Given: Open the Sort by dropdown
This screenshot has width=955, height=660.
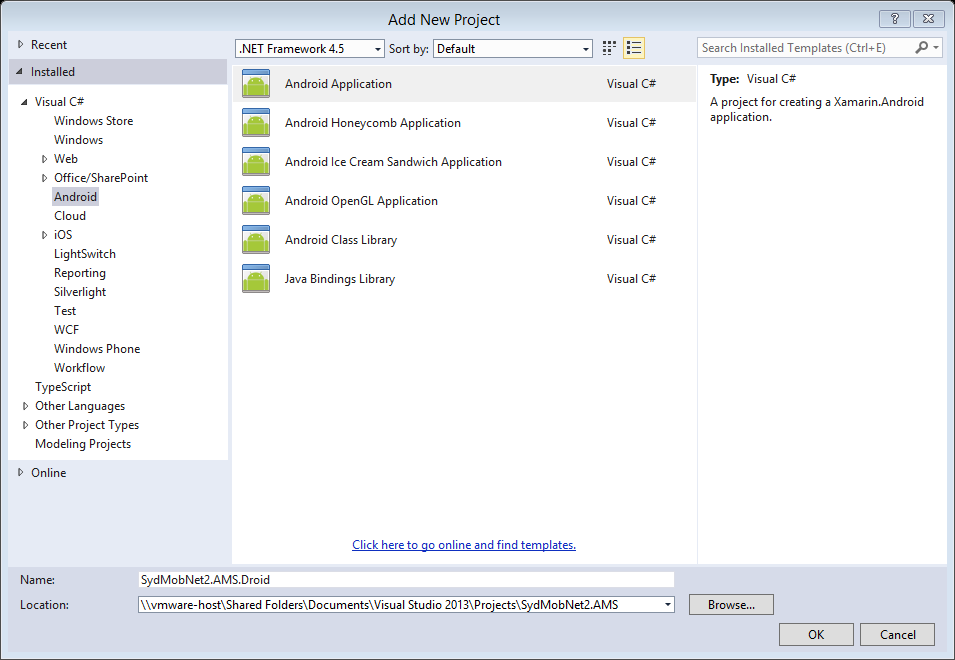Looking at the screenshot, I should pyautogui.click(x=585, y=47).
